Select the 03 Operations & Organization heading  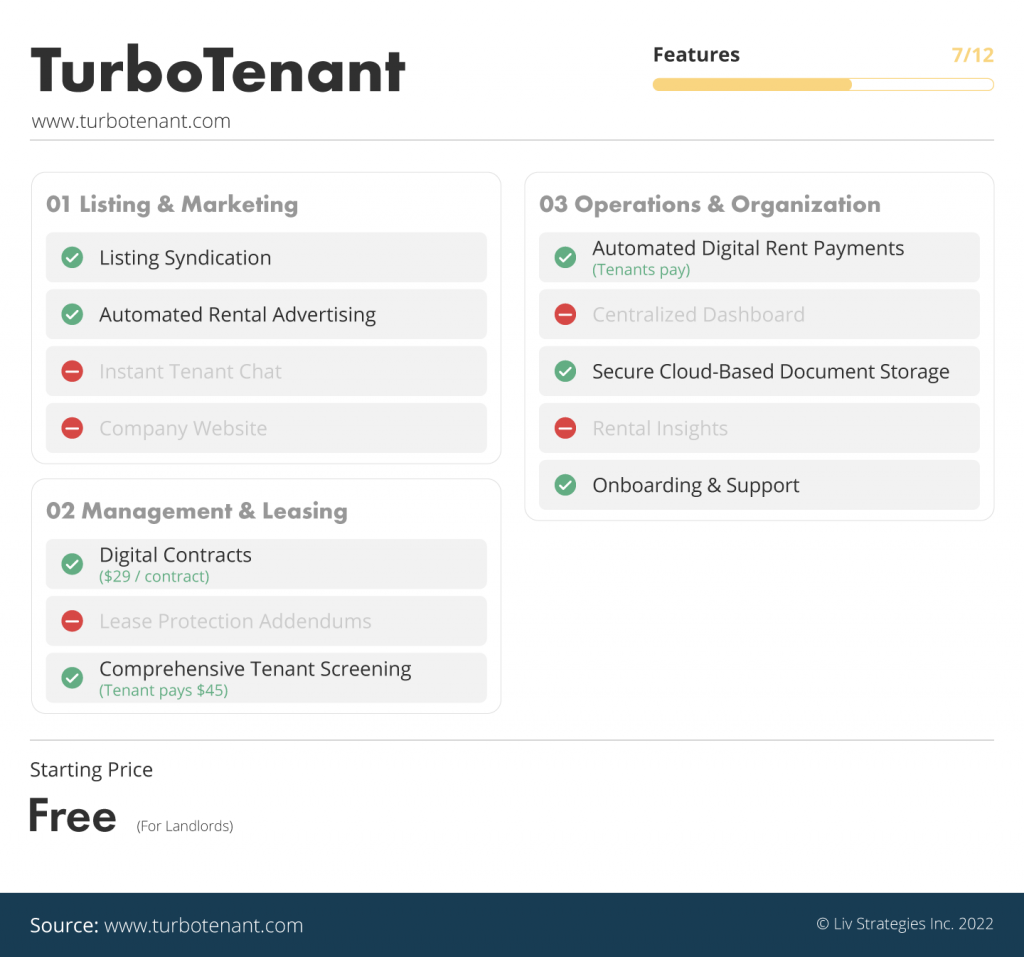click(x=710, y=204)
